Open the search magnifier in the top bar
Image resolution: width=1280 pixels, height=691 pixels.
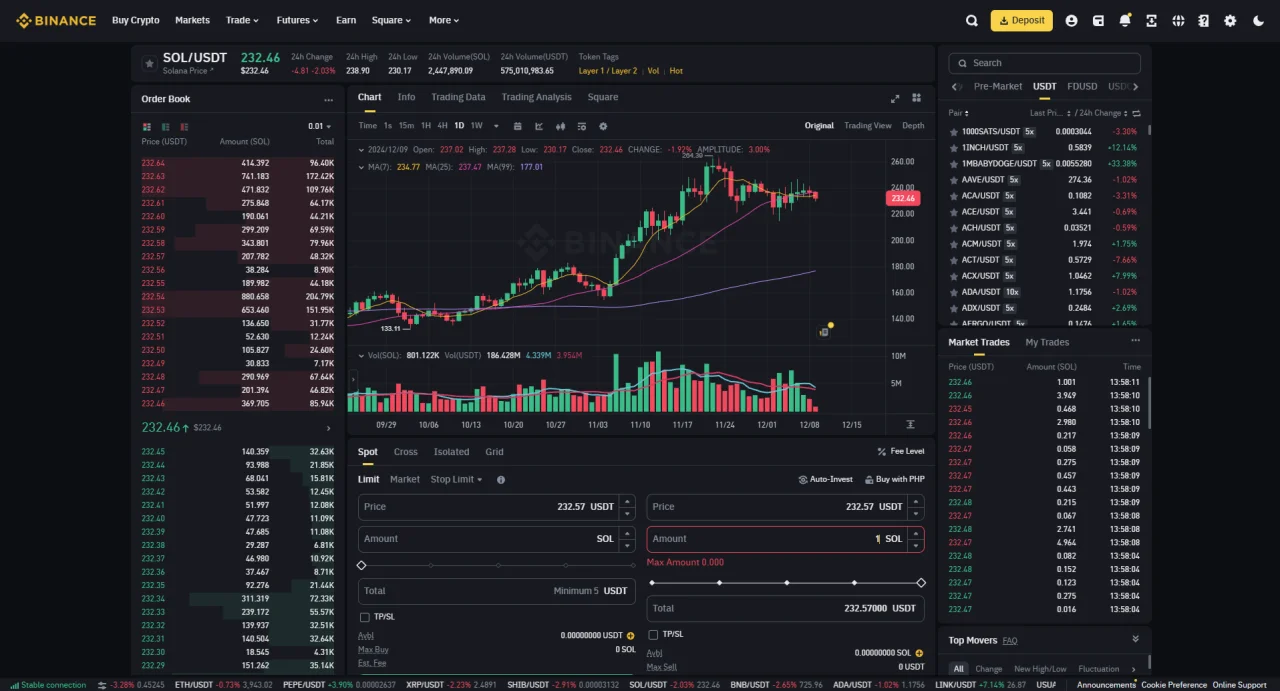(972, 20)
